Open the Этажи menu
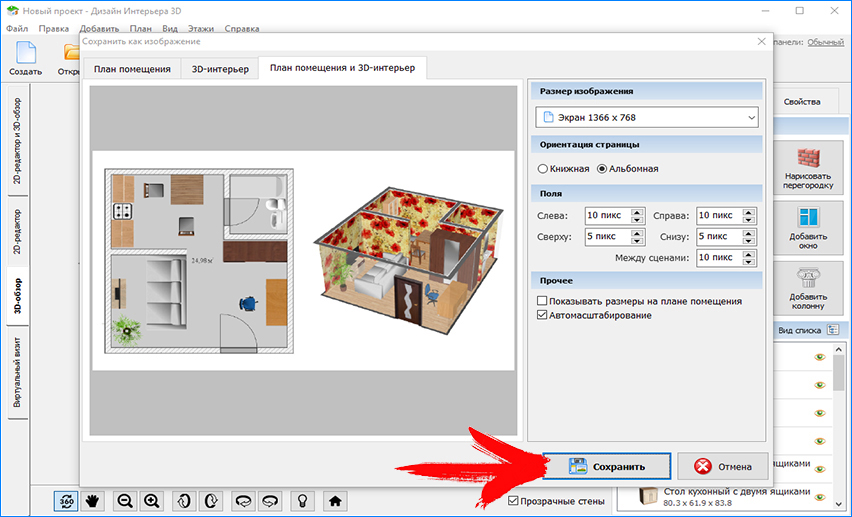 click(x=201, y=28)
